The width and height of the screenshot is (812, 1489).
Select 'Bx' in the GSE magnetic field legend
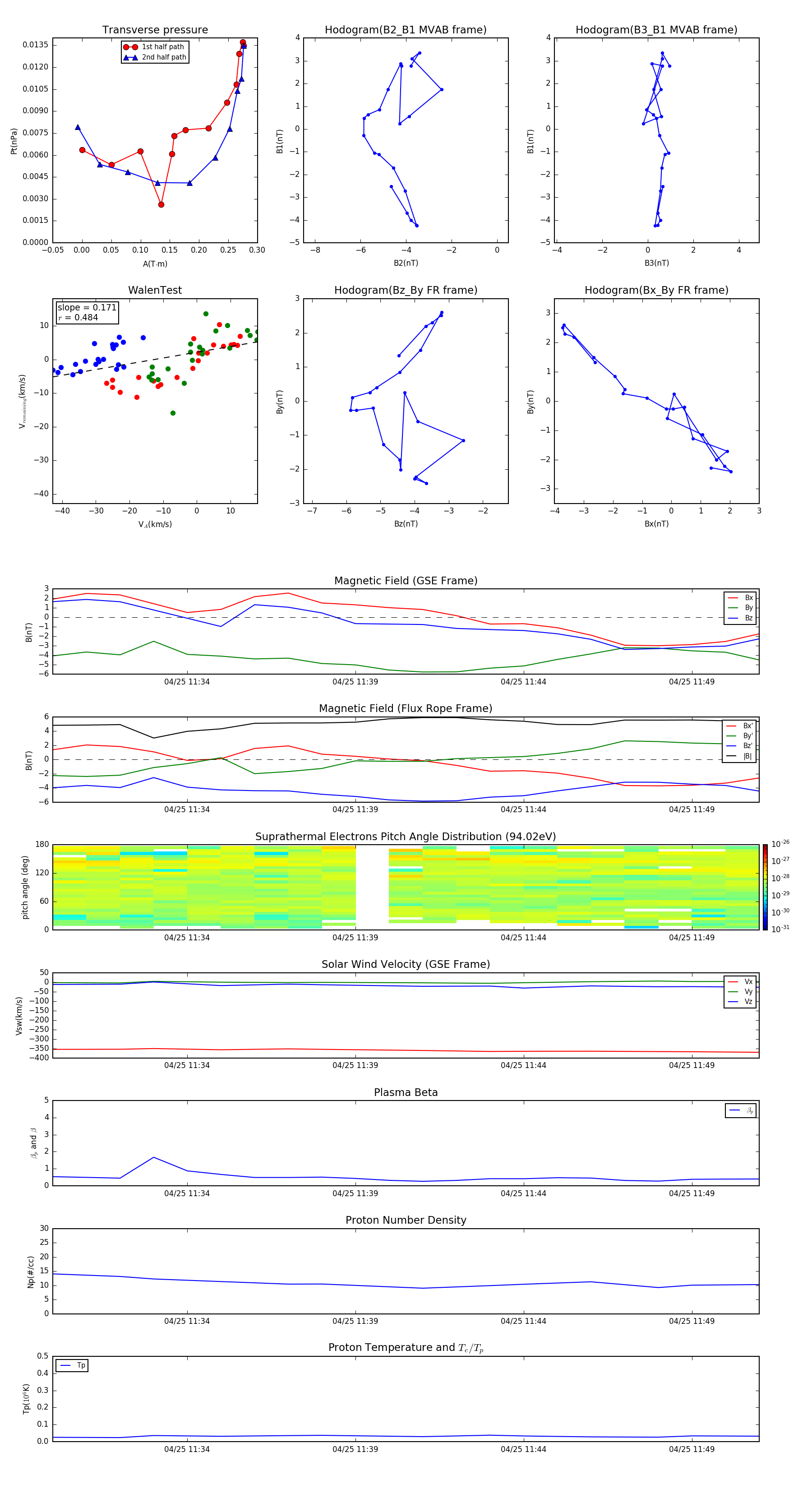[x=740, y=598]
